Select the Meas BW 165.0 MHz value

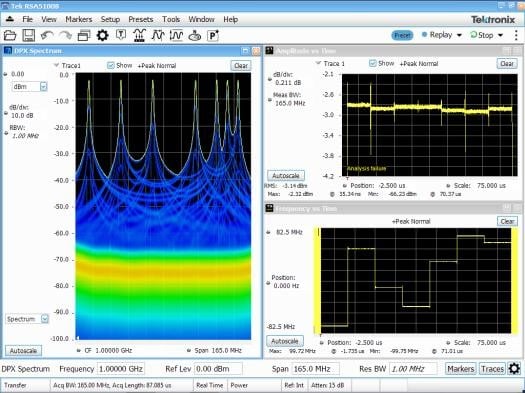[290, 103]
